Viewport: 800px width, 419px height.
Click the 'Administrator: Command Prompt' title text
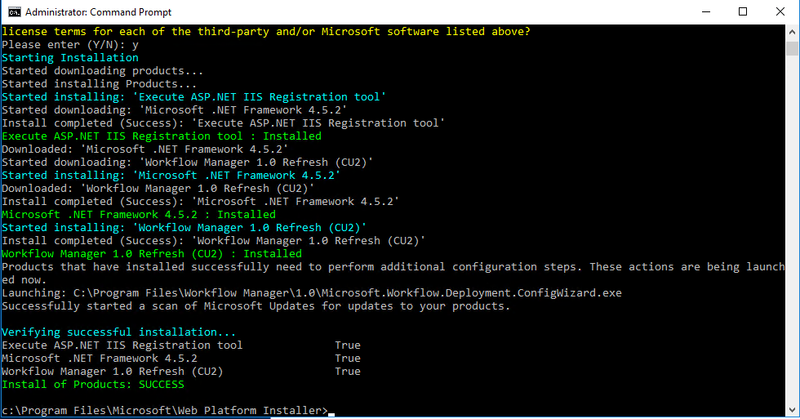98,12
